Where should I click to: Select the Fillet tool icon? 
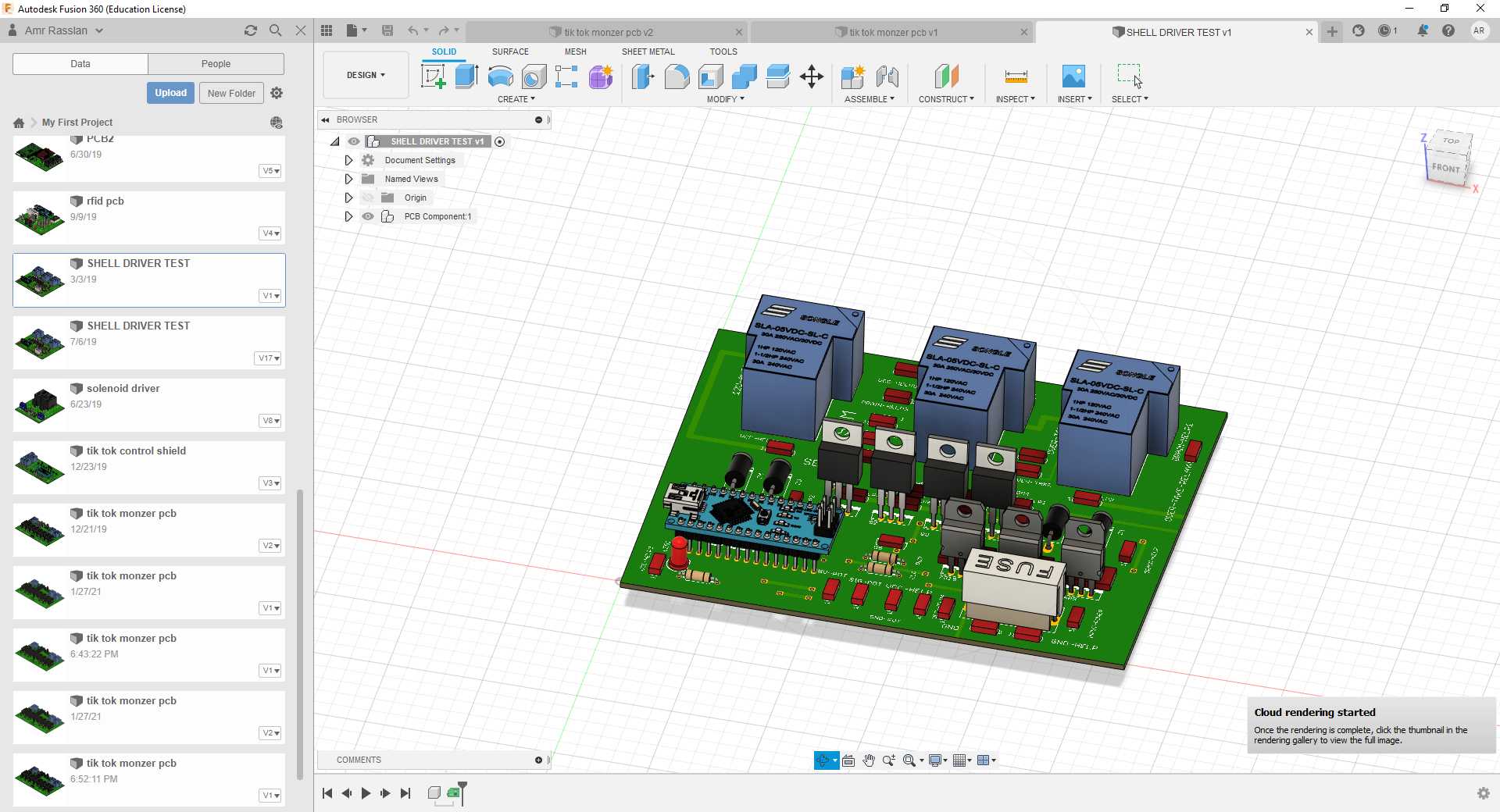(677, 77)
